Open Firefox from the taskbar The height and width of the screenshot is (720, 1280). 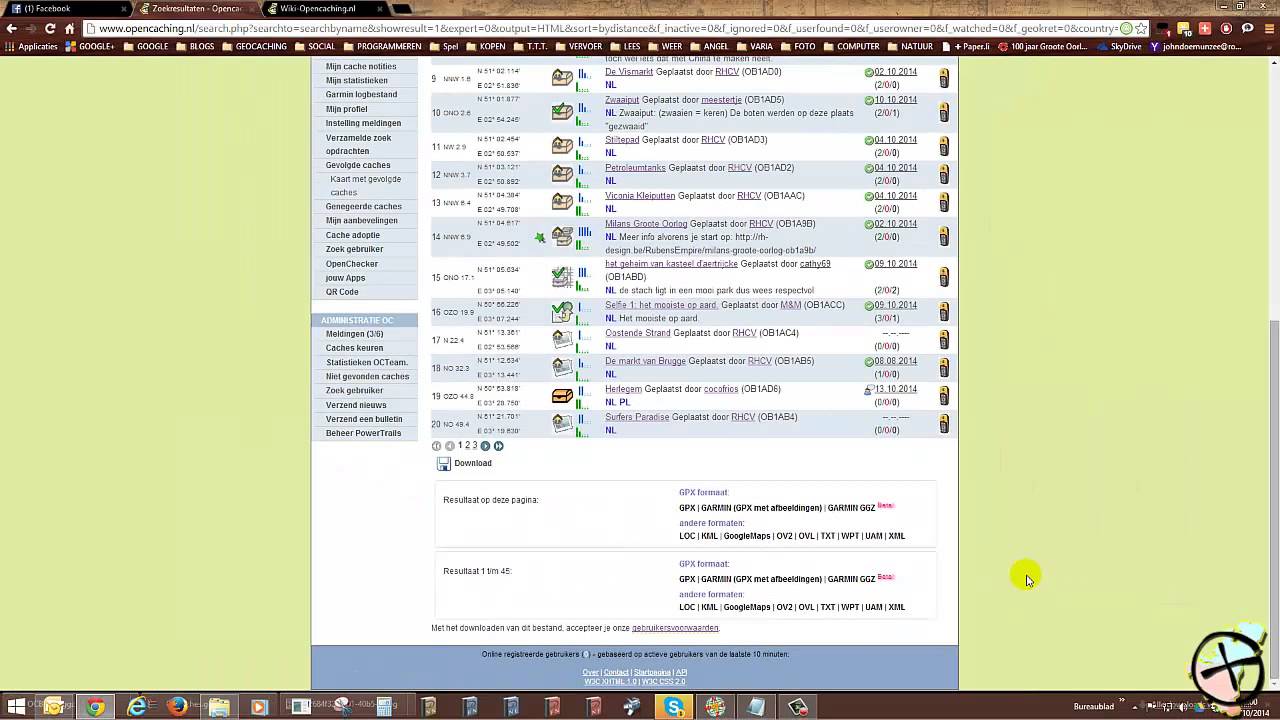pyautogui.click(x=177, y=707)
